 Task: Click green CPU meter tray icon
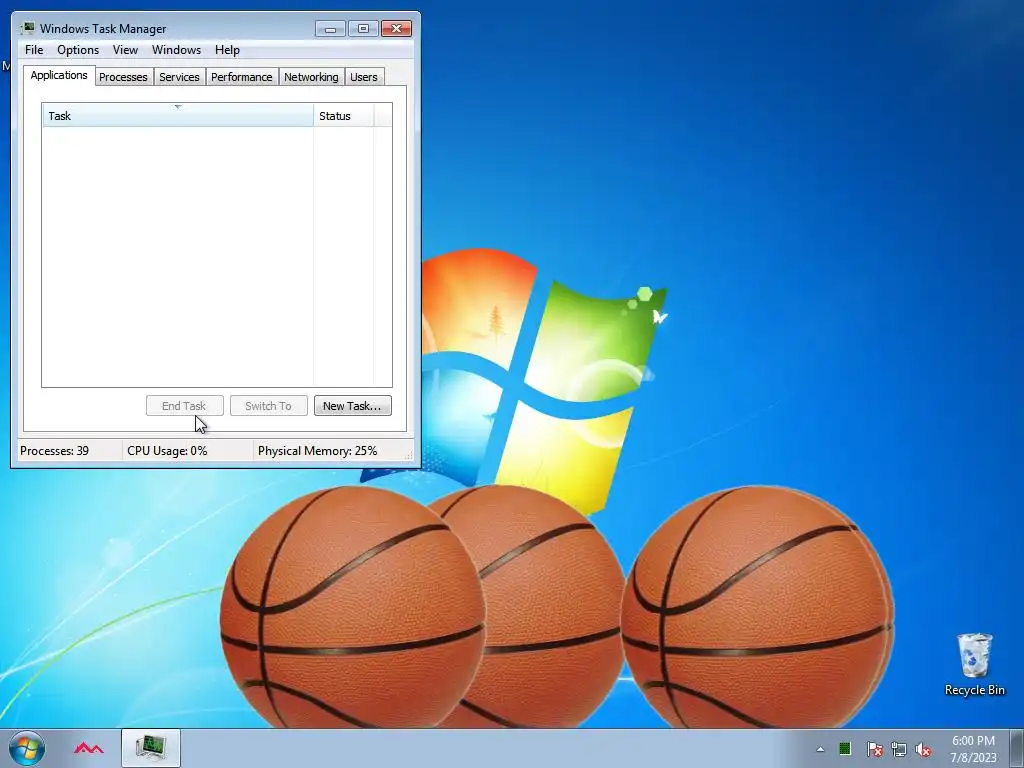point(845,748)
